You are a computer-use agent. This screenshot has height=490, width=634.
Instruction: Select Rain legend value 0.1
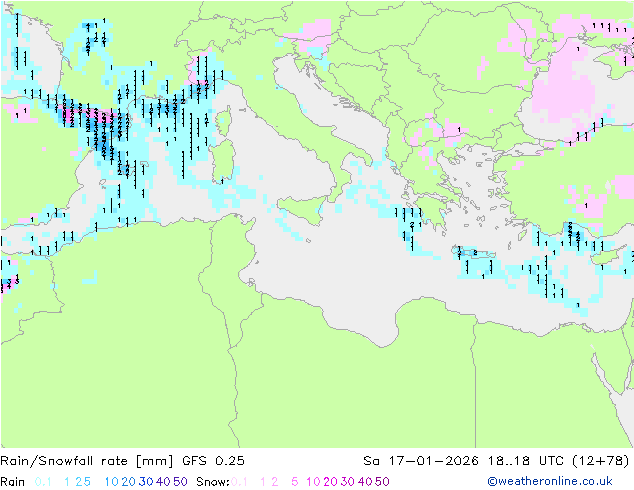43,482
